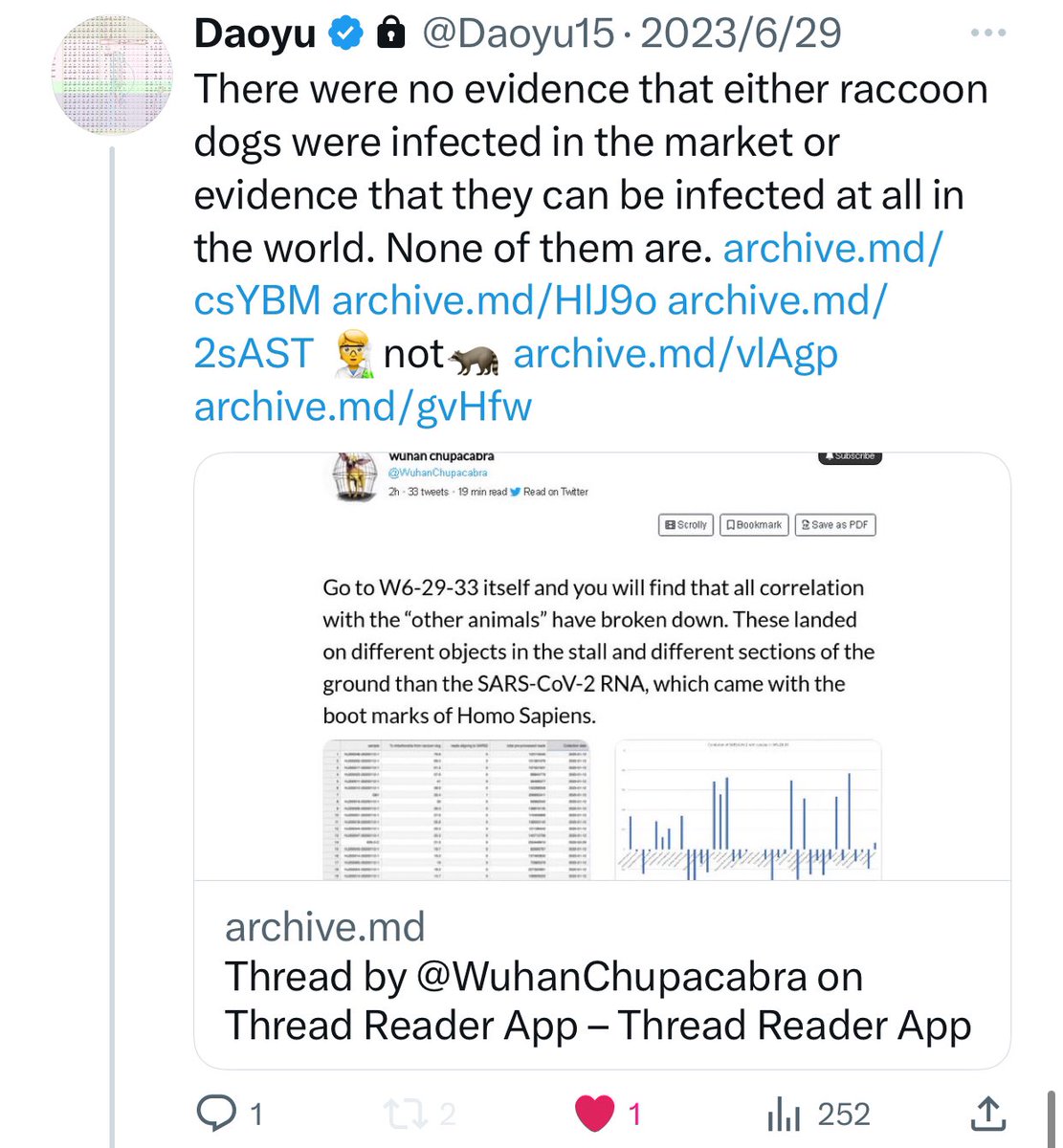Toggle the red heart like button

click(x=594, y=1114)
